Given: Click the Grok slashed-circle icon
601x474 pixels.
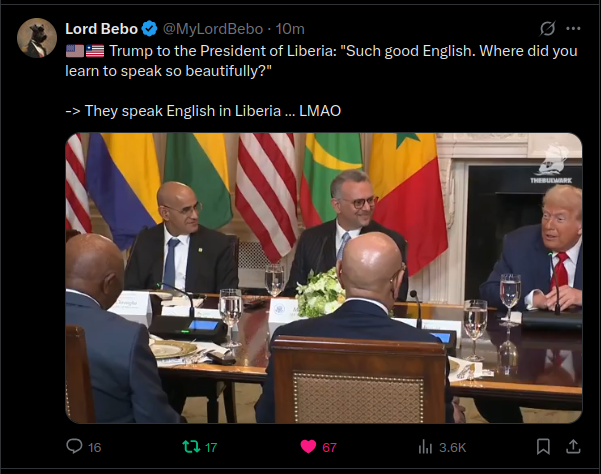Looking at the screenshot, I should click(x=547, y=28).
